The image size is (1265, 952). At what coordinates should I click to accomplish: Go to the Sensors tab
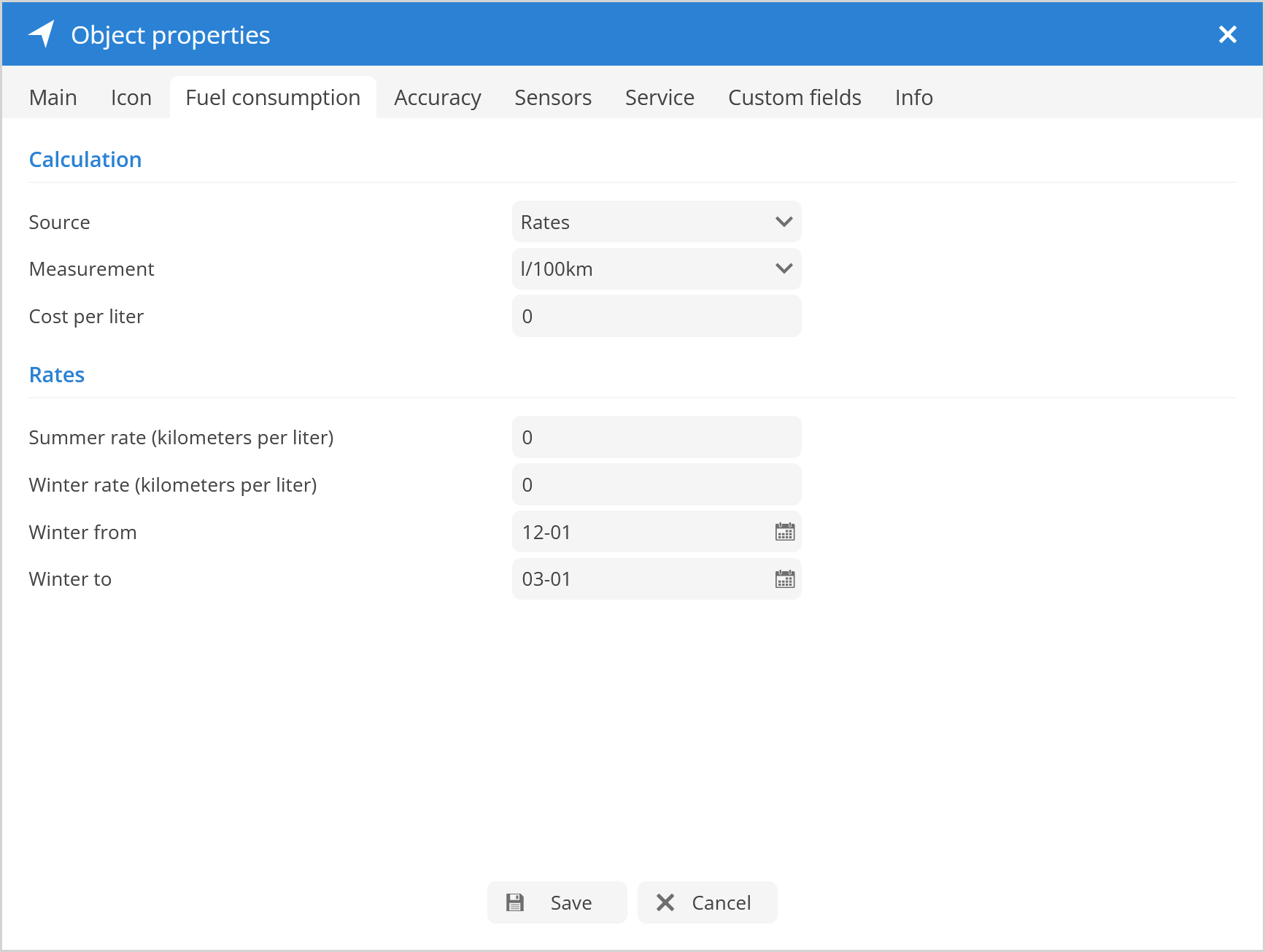click(552, 98)
